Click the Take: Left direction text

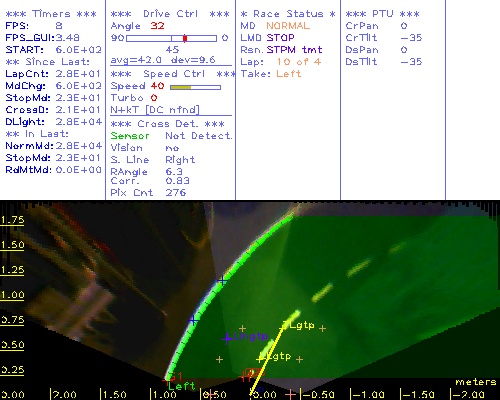tap(271, 74)
